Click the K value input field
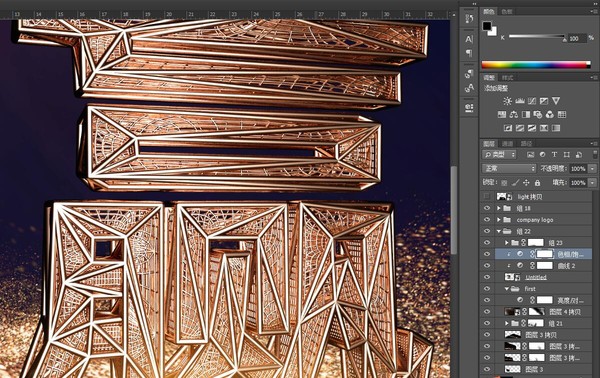The image size is (600, 378). (577, 38)
